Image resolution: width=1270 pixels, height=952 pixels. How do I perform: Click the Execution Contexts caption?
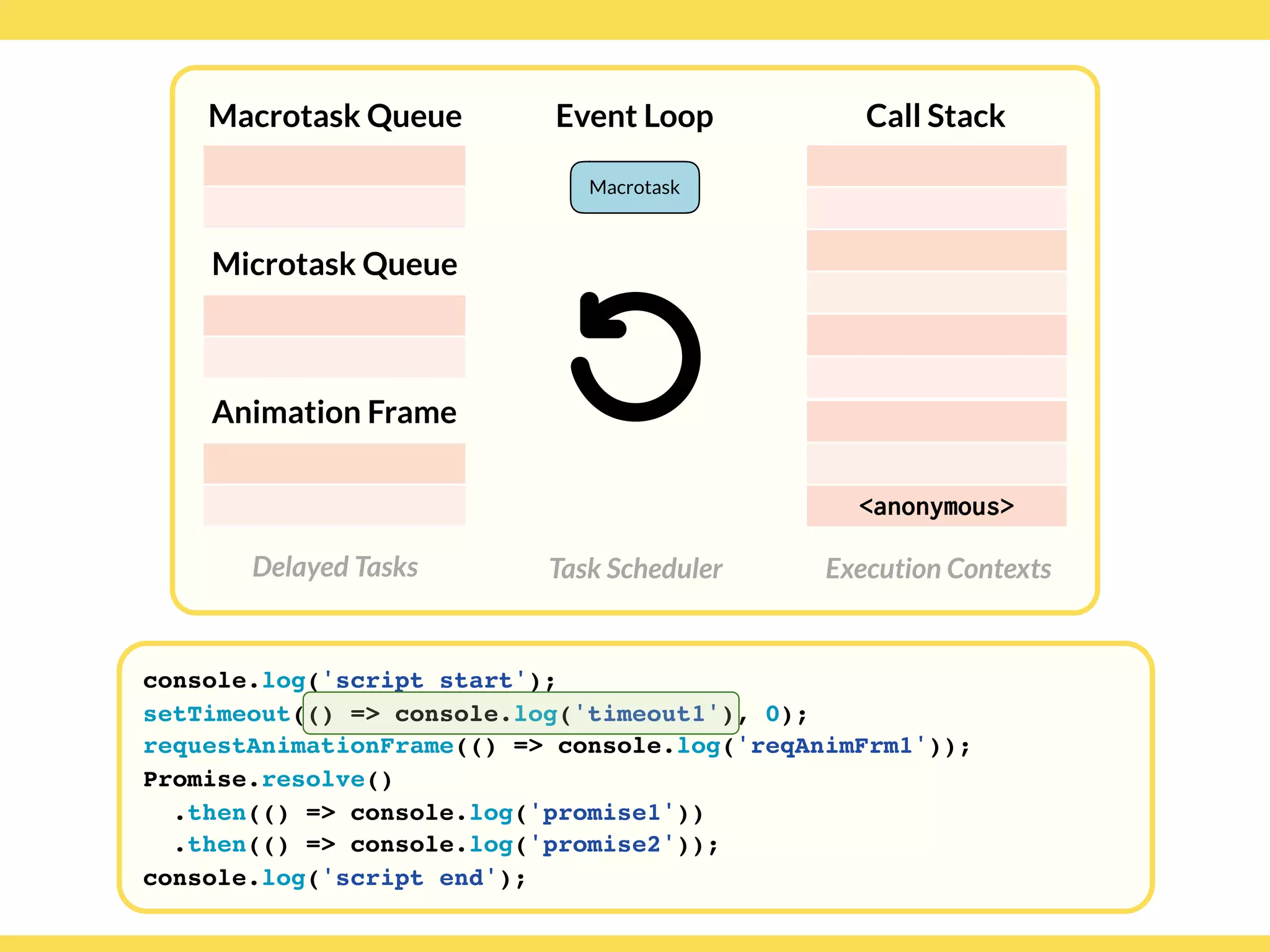pos(938,568)
